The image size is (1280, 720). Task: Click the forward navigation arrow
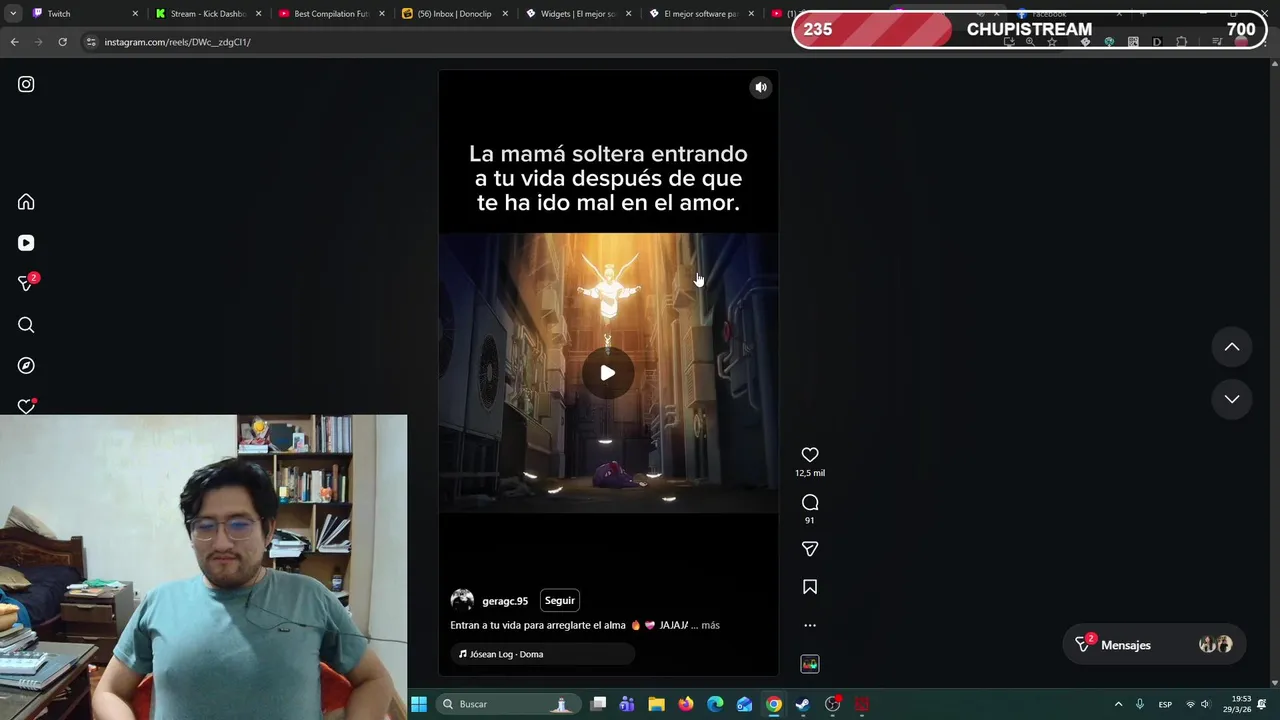tap(38, 42)
